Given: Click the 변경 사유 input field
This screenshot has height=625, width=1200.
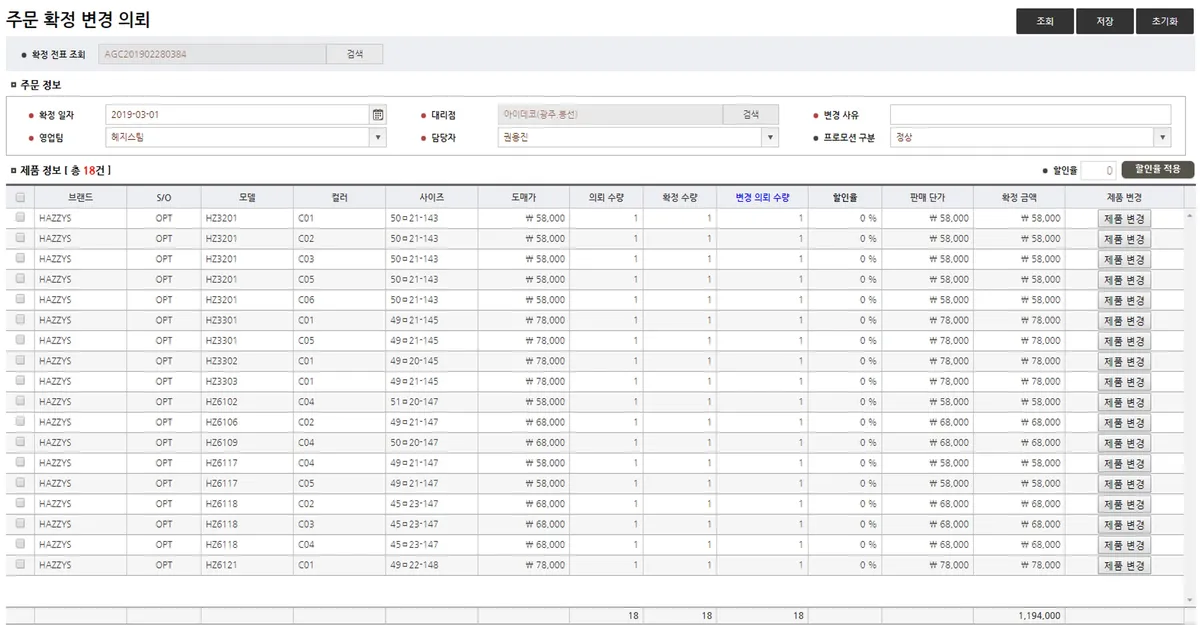Looking at the screenshot, I should [x=1030, y=114].
